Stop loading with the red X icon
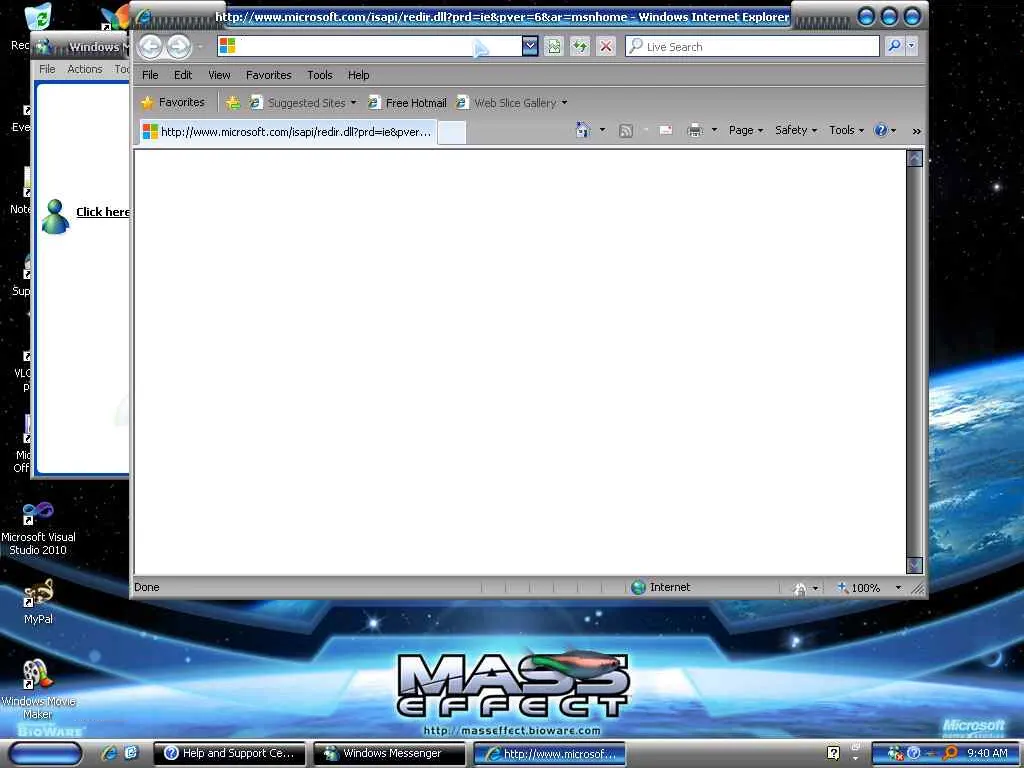The height and width of the screenshot is (768, 1024). pos(606,46)
